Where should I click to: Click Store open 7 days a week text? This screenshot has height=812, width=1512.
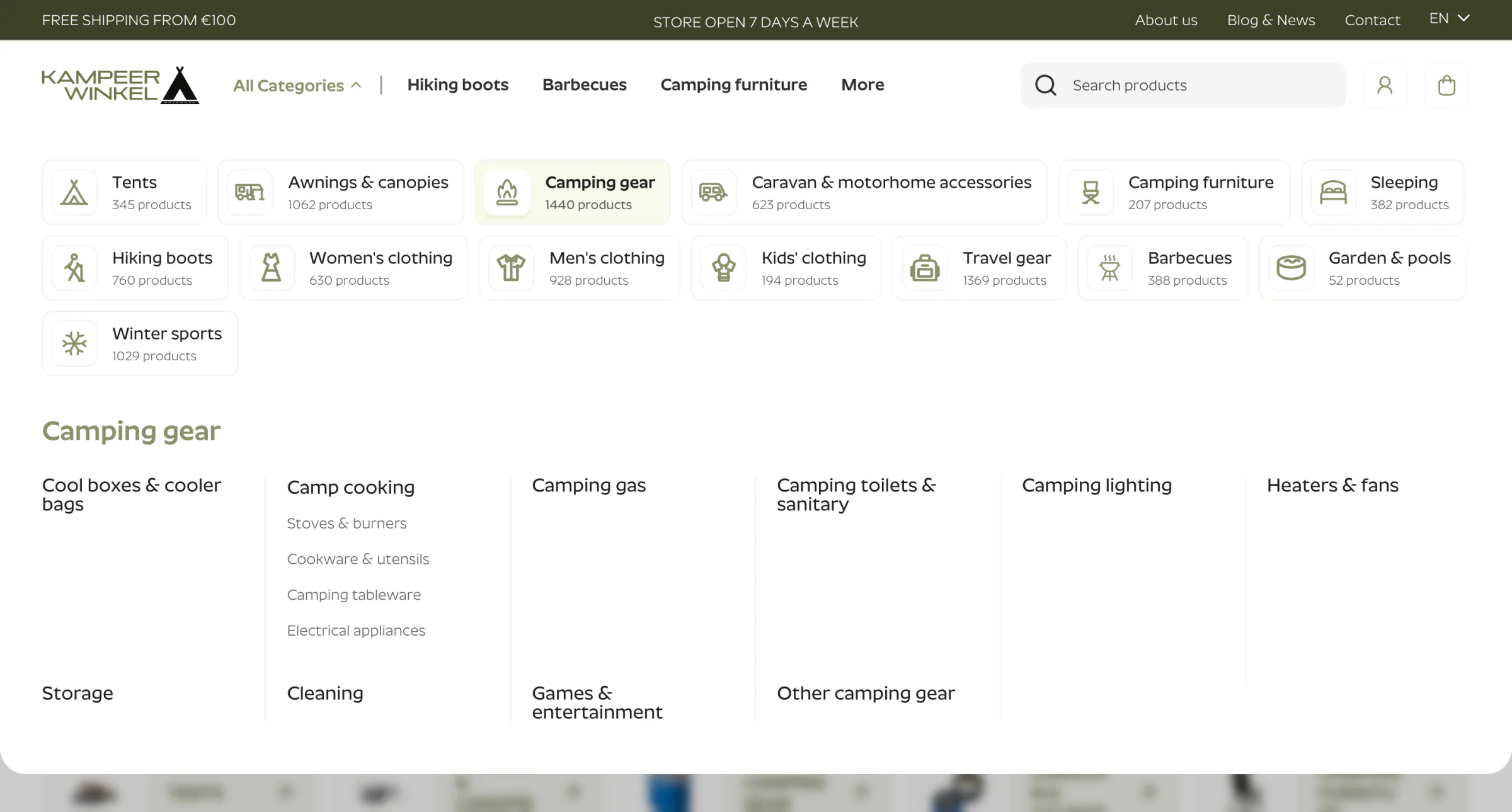tap(755, 22)
